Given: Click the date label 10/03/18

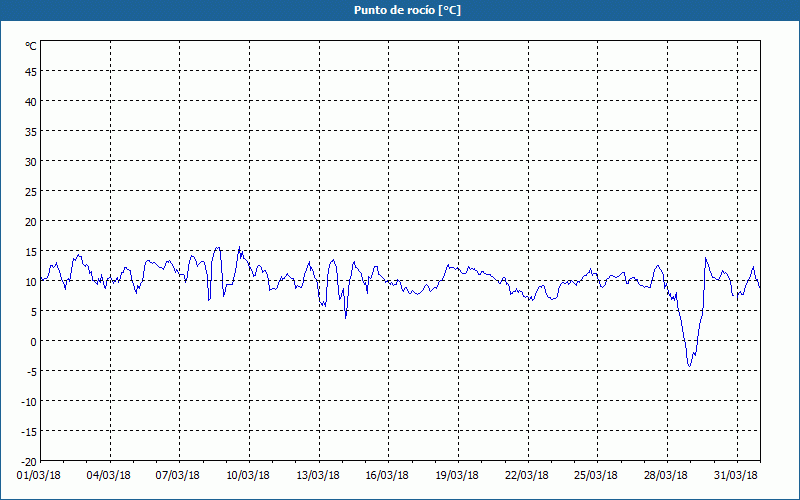Looking at the screenshot, I should click(248, 476).
